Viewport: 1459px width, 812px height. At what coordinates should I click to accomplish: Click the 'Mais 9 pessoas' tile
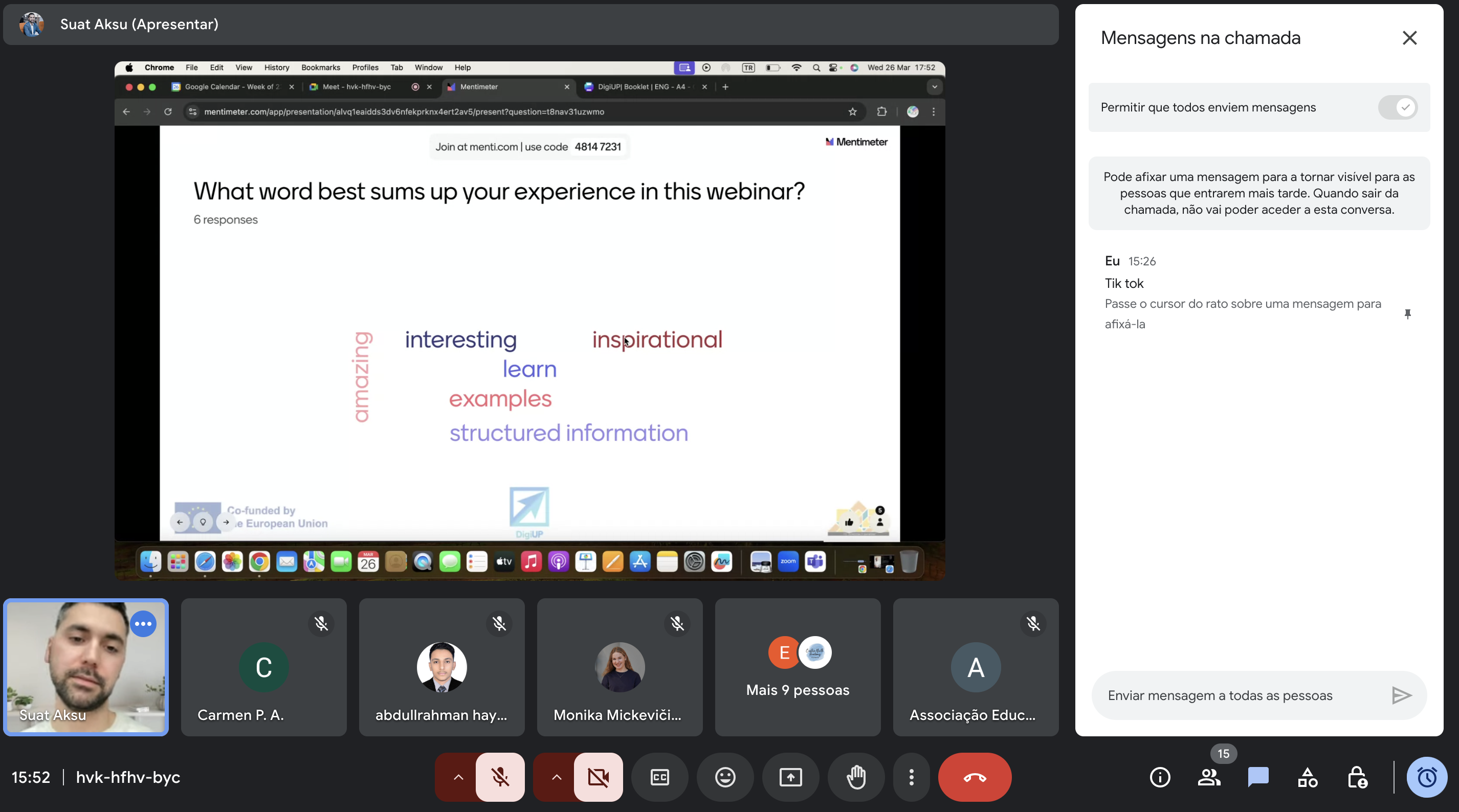[798, 667]
